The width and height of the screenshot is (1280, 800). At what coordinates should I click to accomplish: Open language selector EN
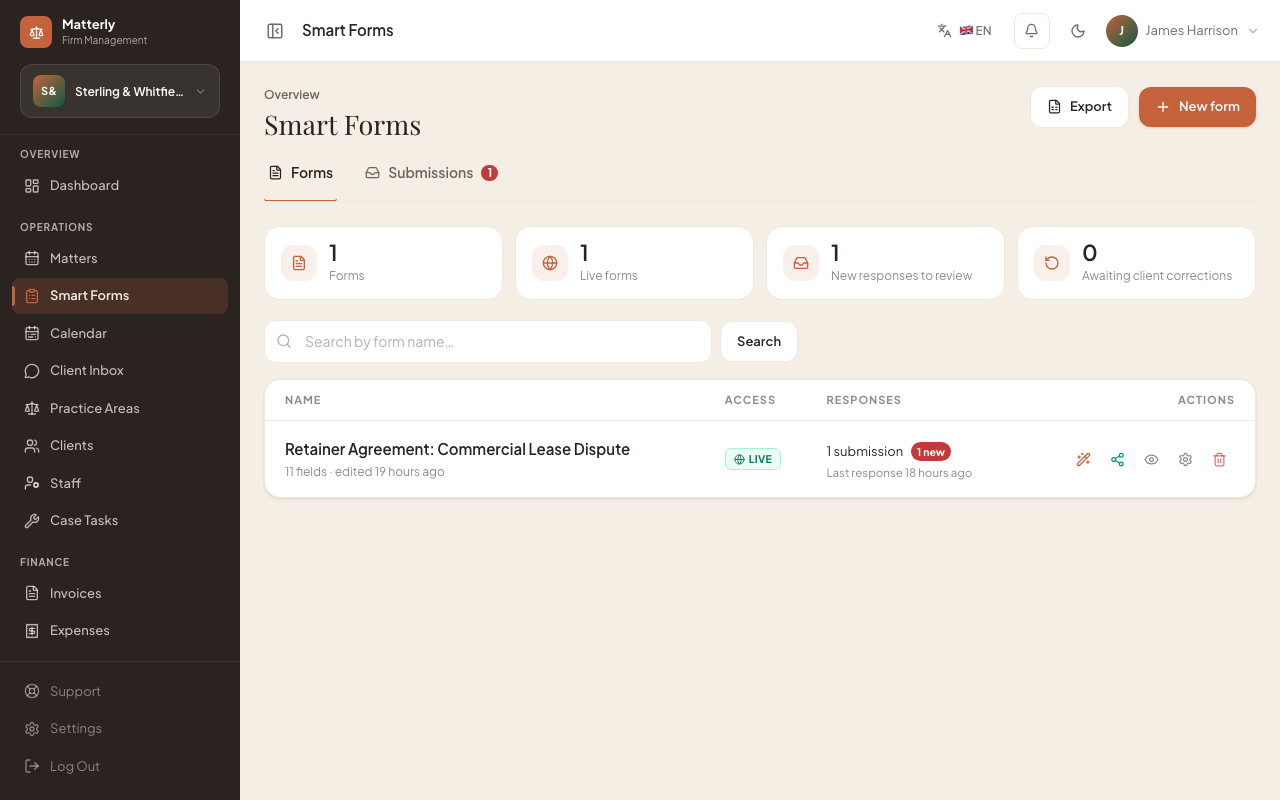pyautogui.click(x=964, y=31)
